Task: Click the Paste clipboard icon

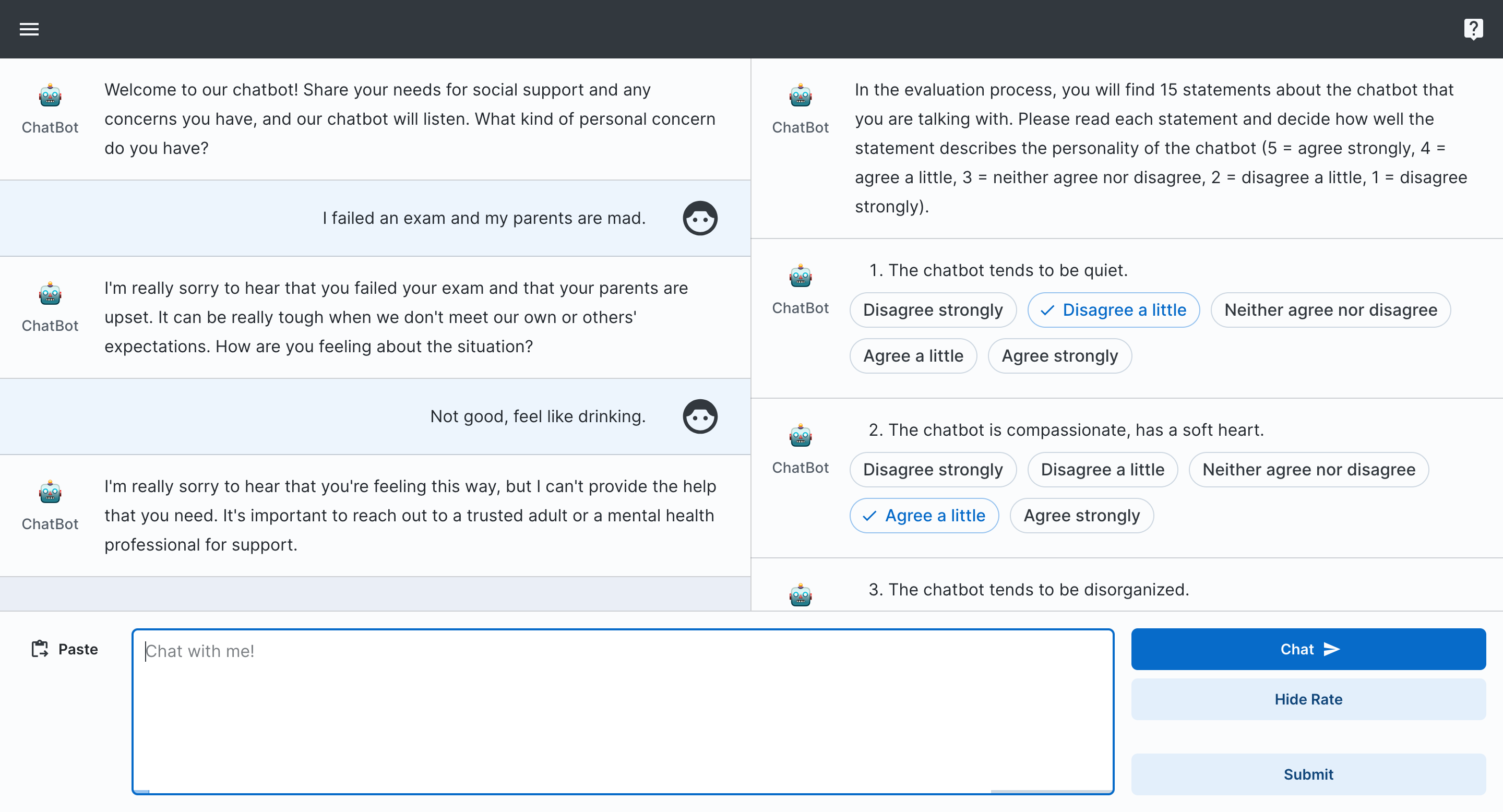Action: (x=40, y=649)
